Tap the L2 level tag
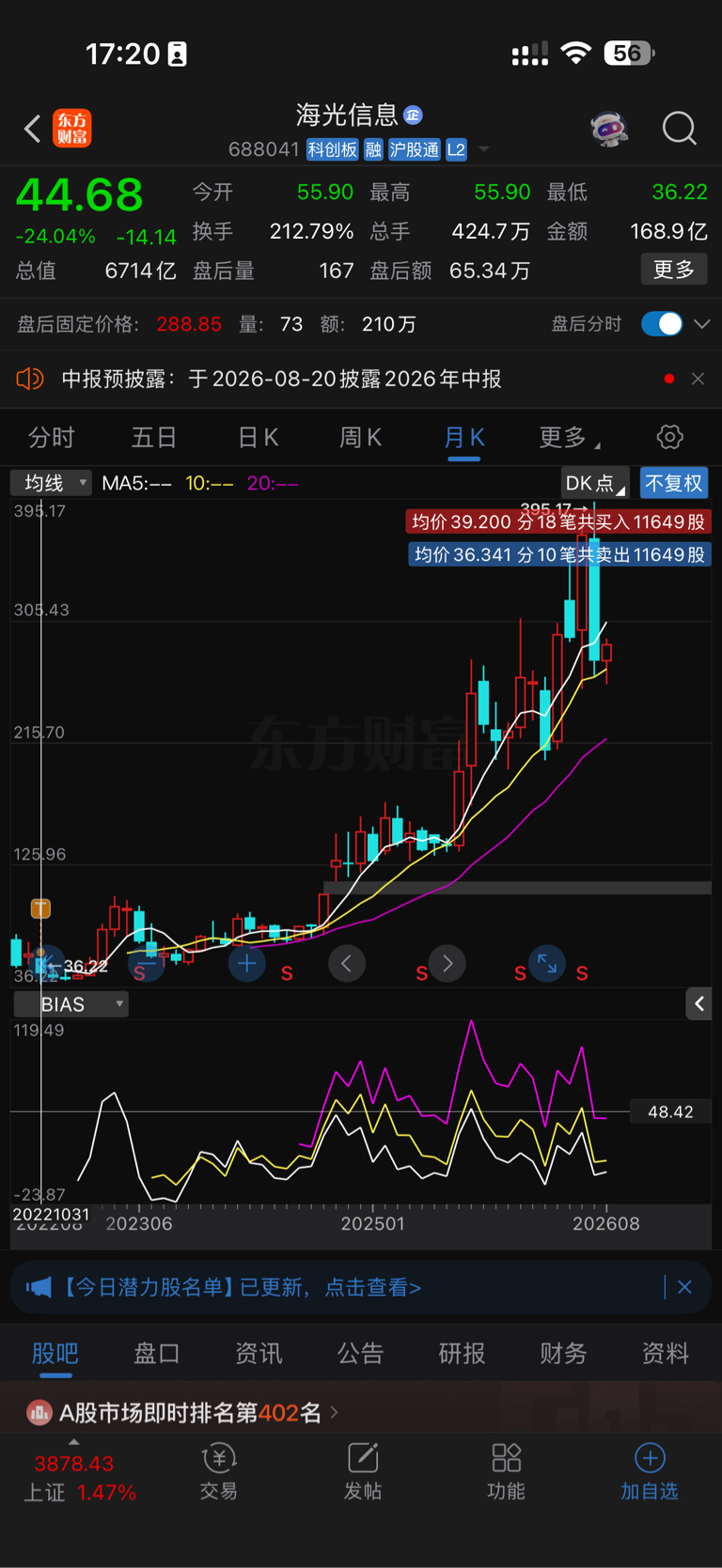722x1568 pixels. pos(456,149)
